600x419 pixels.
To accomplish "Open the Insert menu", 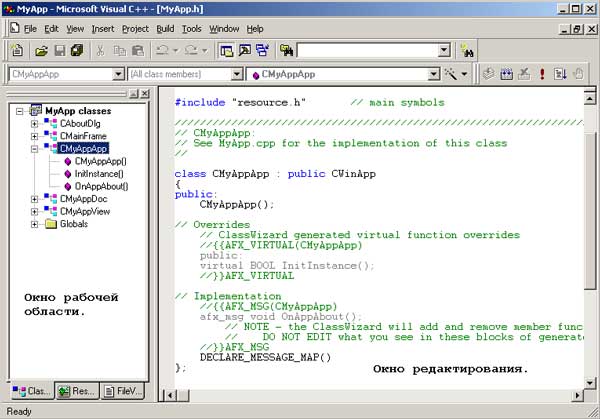I will coord(103,29).
